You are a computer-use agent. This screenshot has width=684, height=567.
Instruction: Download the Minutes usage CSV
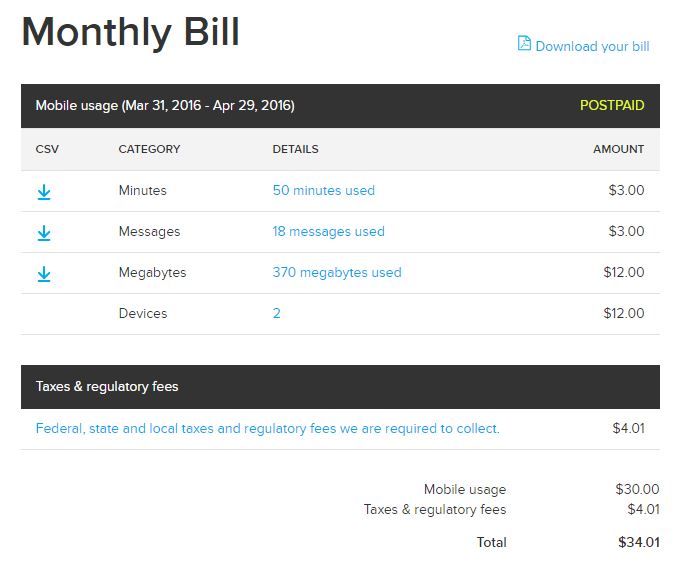pos(44,191)
